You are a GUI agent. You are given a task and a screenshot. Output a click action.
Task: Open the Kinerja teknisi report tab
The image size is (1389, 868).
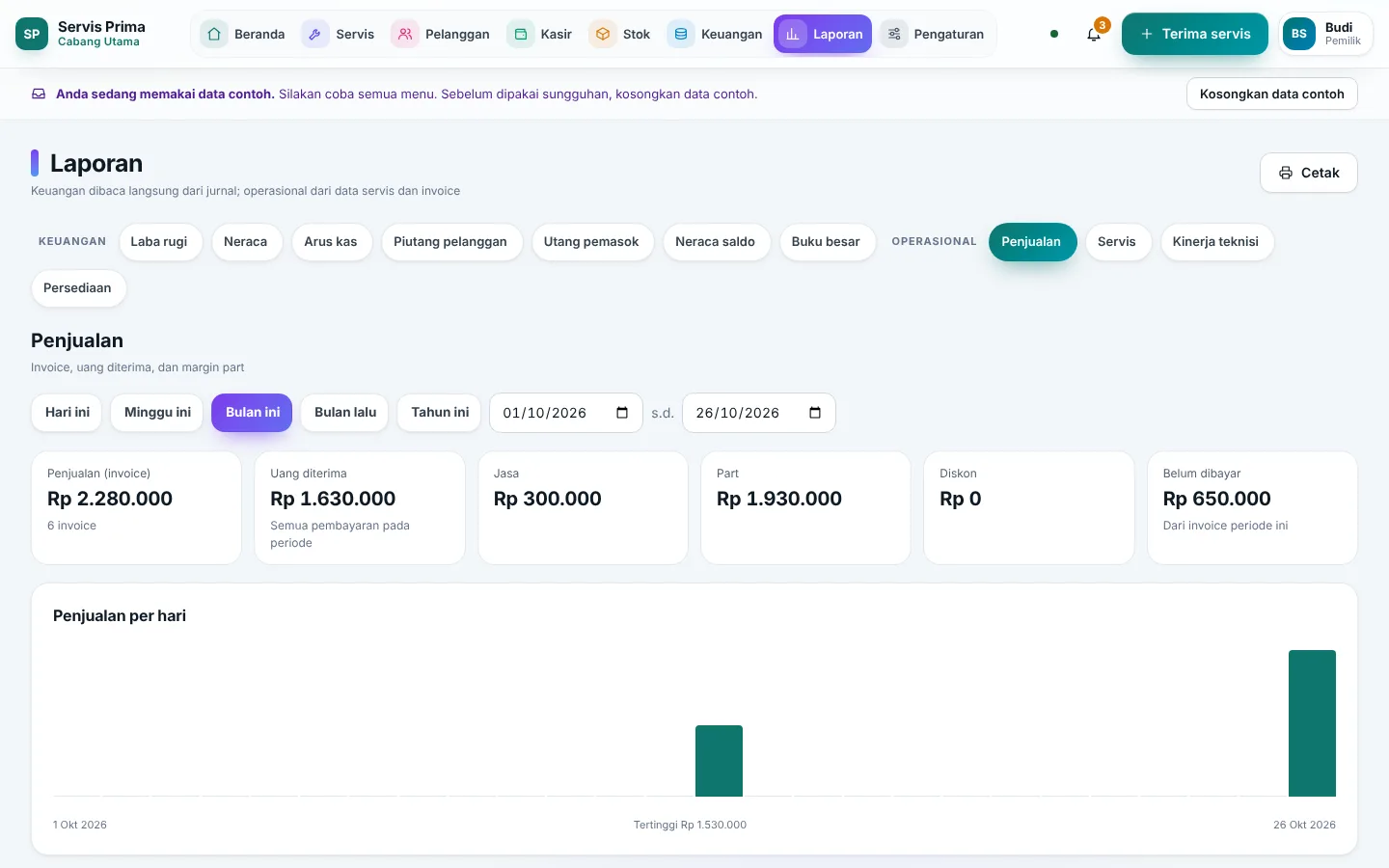pos(1215,241)
